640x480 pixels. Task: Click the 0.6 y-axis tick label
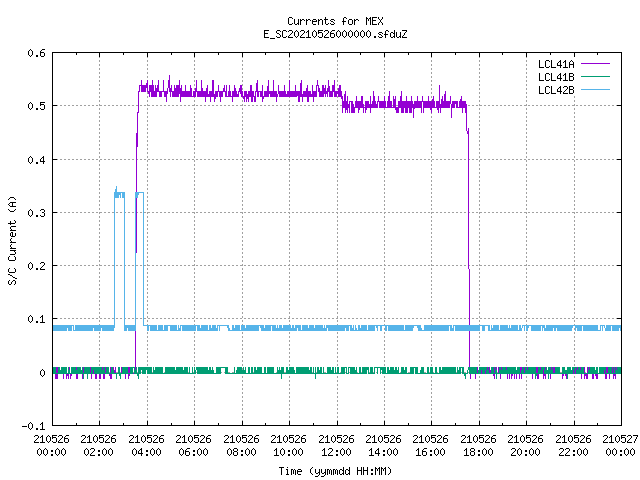(x=36, y=53)
